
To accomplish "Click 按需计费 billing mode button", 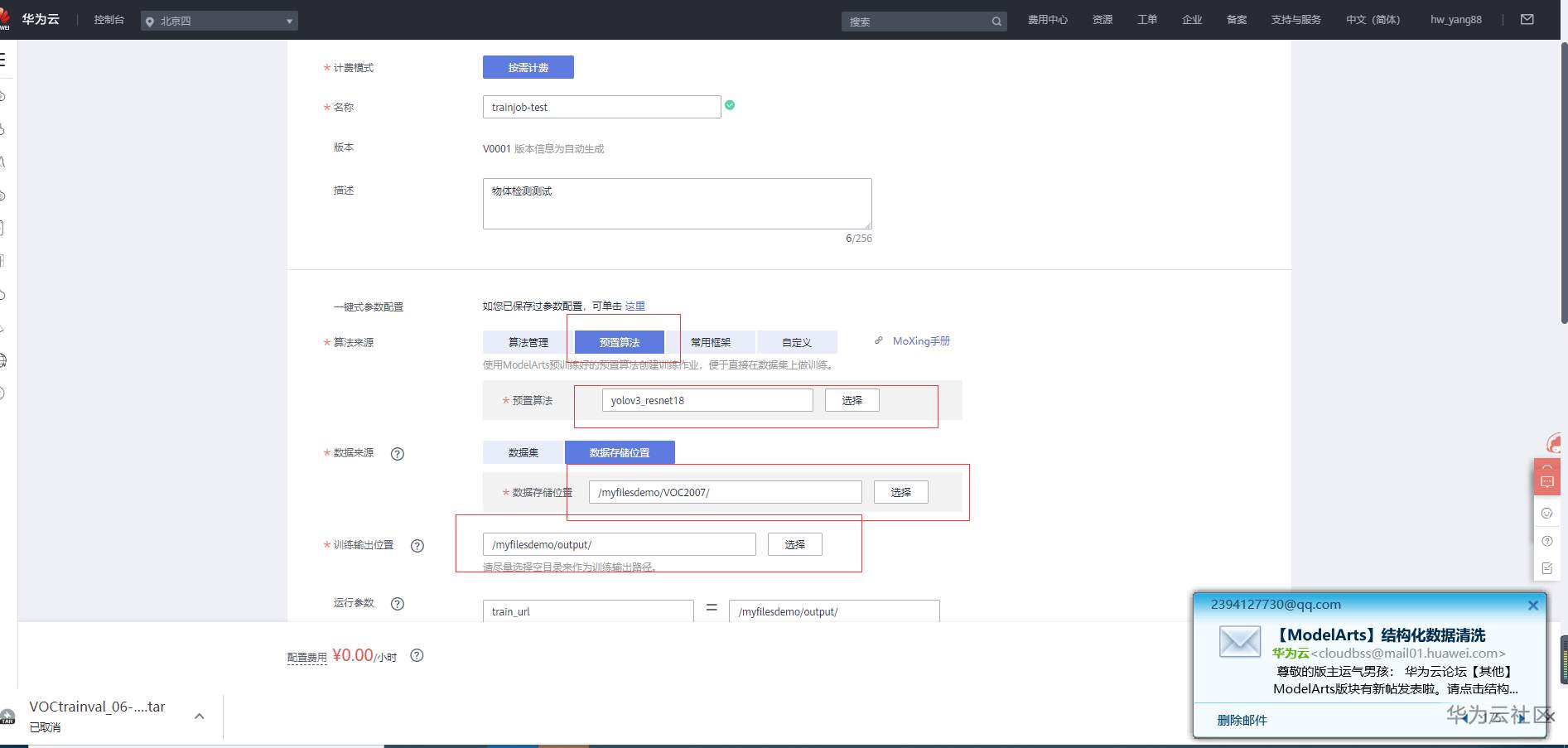I will (528, 67).
